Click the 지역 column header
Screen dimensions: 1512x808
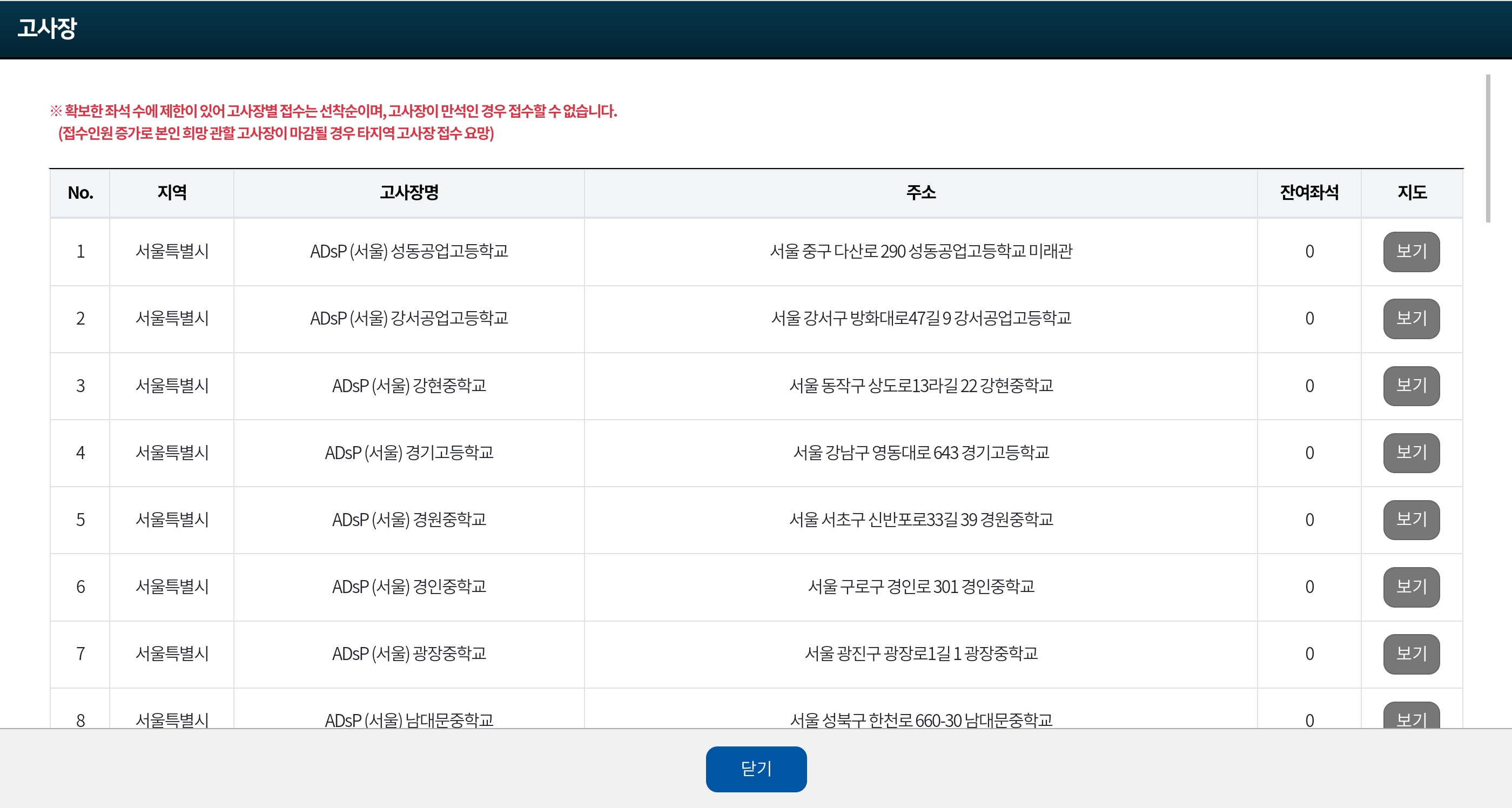171,192
